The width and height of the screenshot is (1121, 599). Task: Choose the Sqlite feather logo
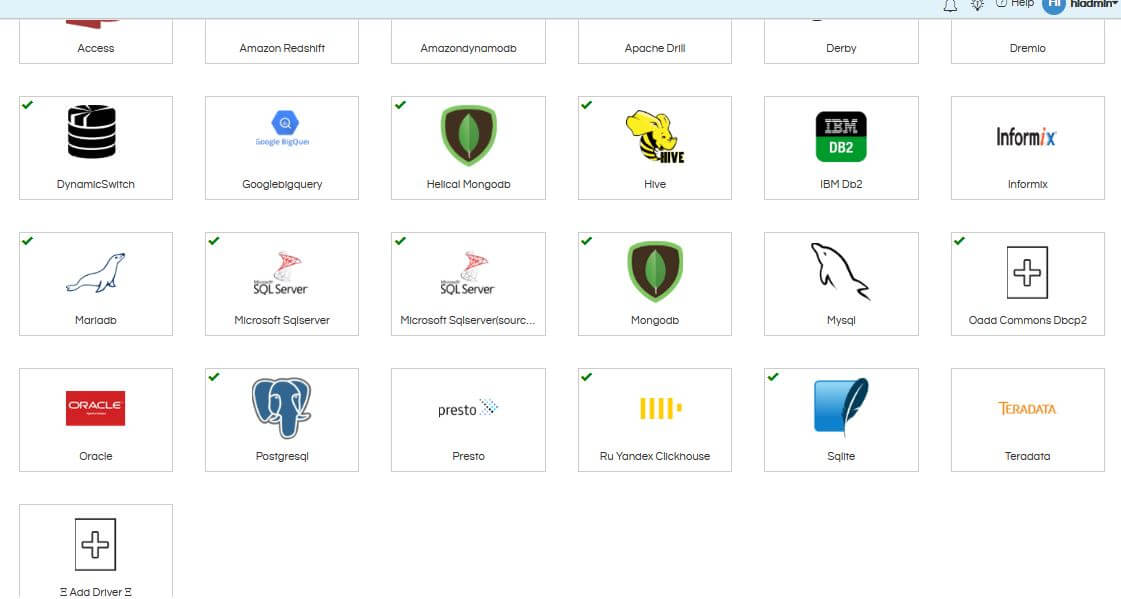[841, 406]
